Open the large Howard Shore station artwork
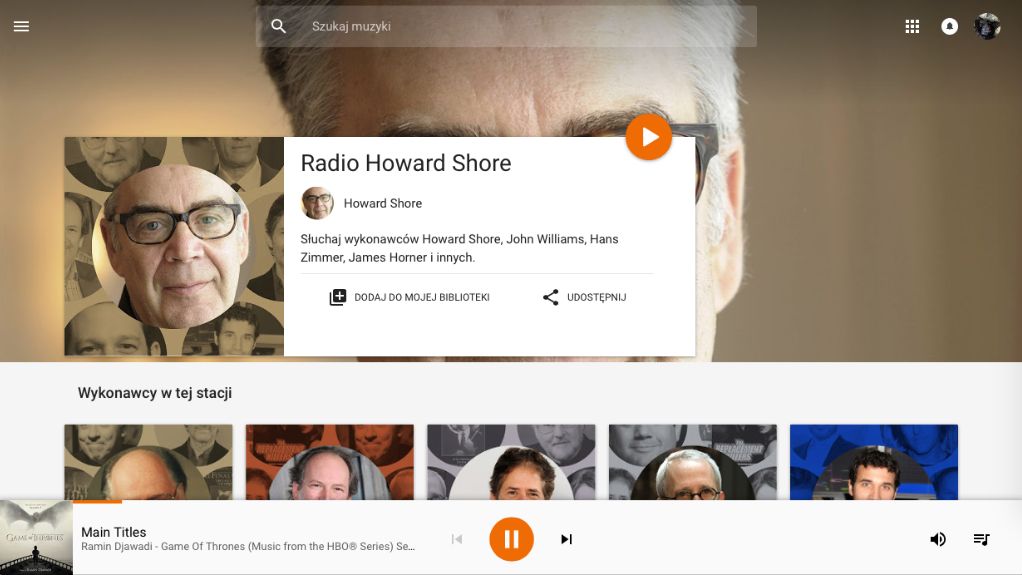1022x575 pixels. point(174,246)
